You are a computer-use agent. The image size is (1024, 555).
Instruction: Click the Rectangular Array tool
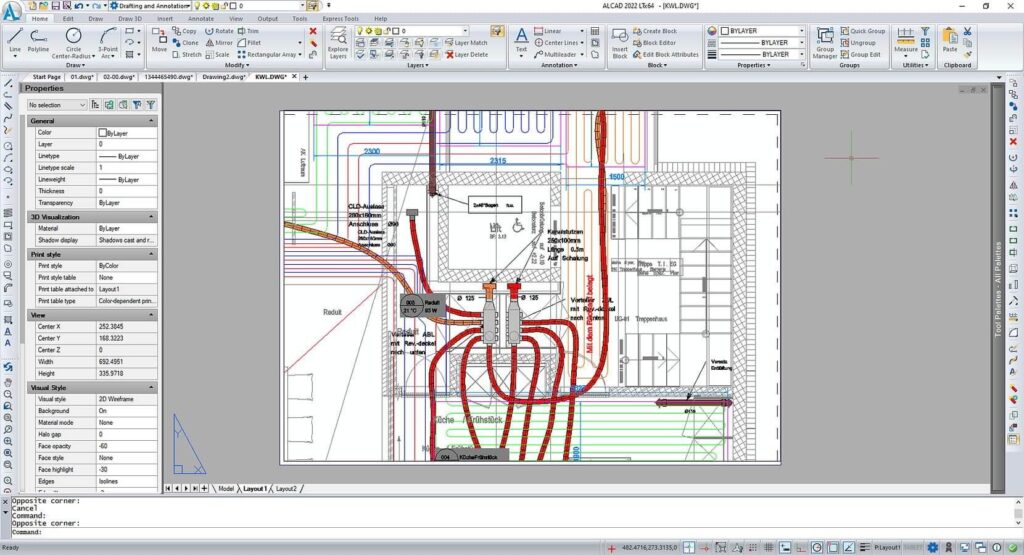(x=266, y=55)
